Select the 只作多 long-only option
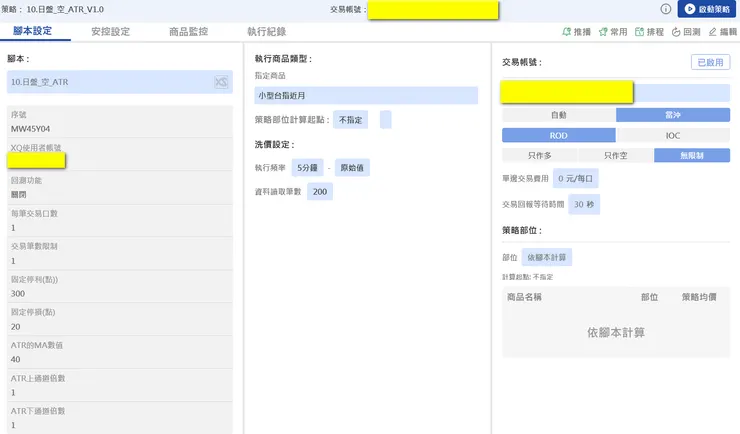740x434 pixels. [x=540, y=155]
